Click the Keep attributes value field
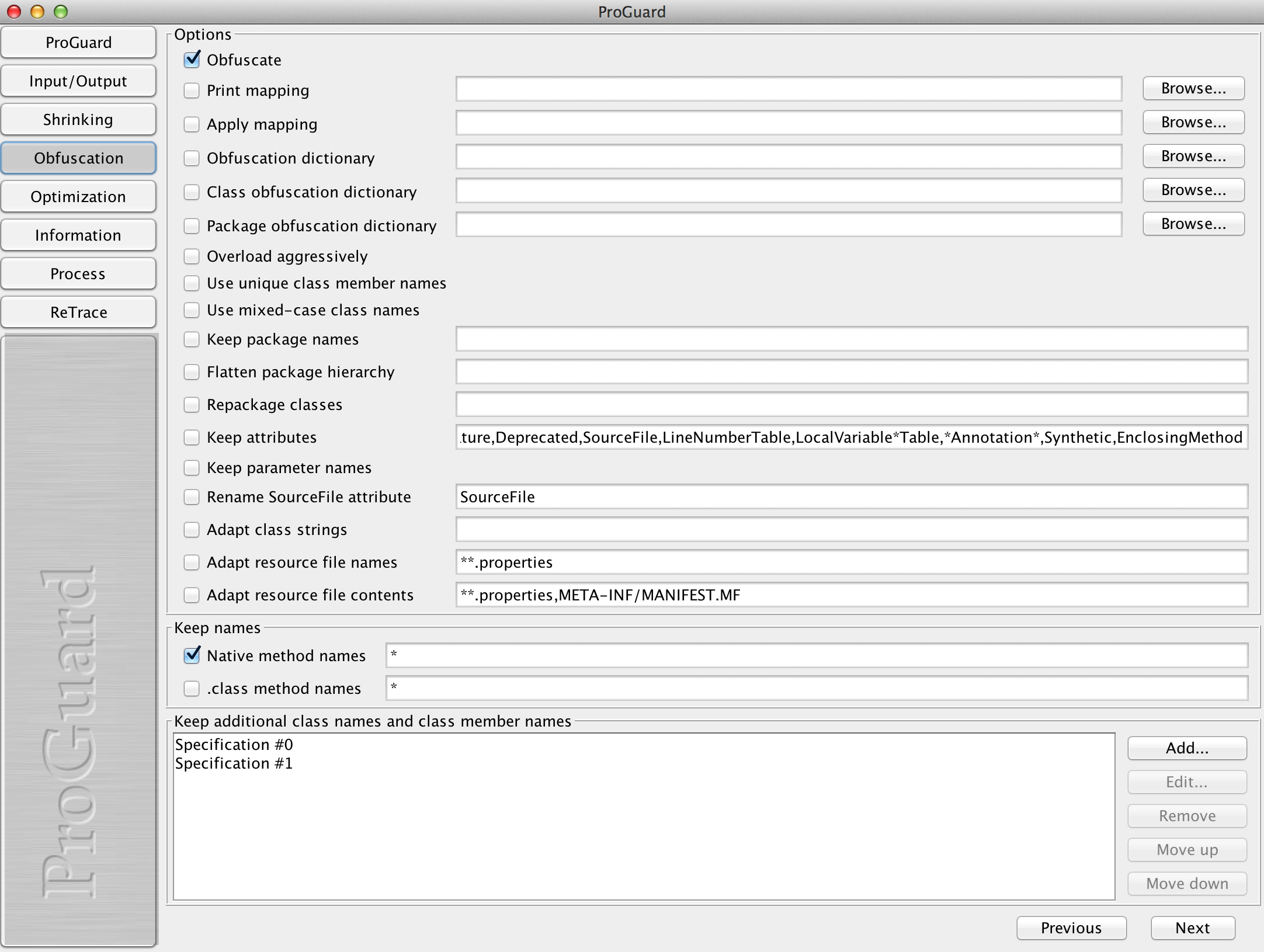Screen dimensions: 1264x952 point(852,437)
